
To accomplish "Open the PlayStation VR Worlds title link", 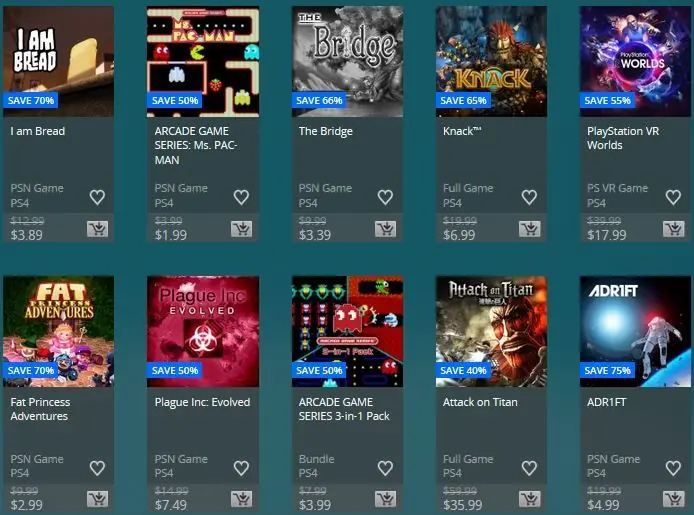I will [623, 138].
